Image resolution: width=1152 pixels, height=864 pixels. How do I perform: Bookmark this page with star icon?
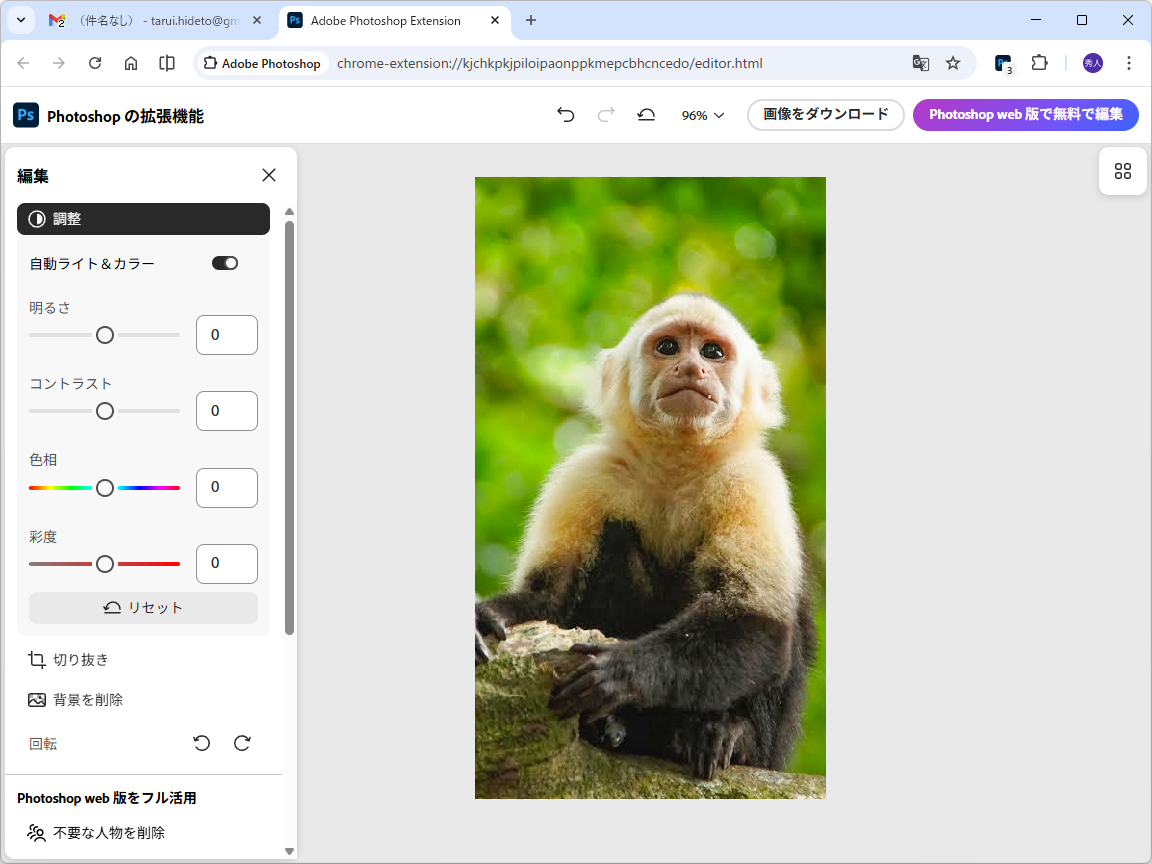(x=953, y=63)
